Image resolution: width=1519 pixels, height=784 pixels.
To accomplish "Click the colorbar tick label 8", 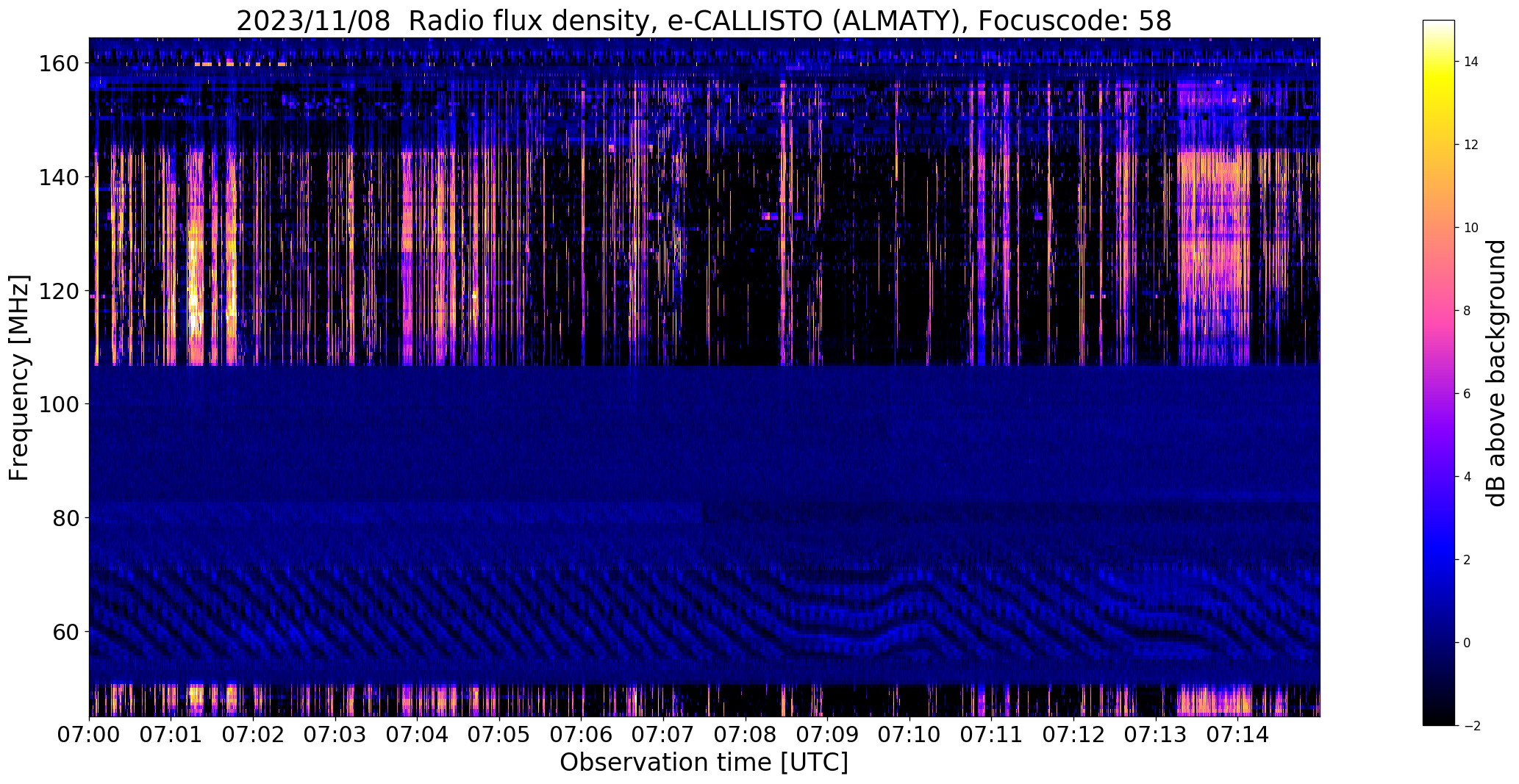I will 1467,311.
